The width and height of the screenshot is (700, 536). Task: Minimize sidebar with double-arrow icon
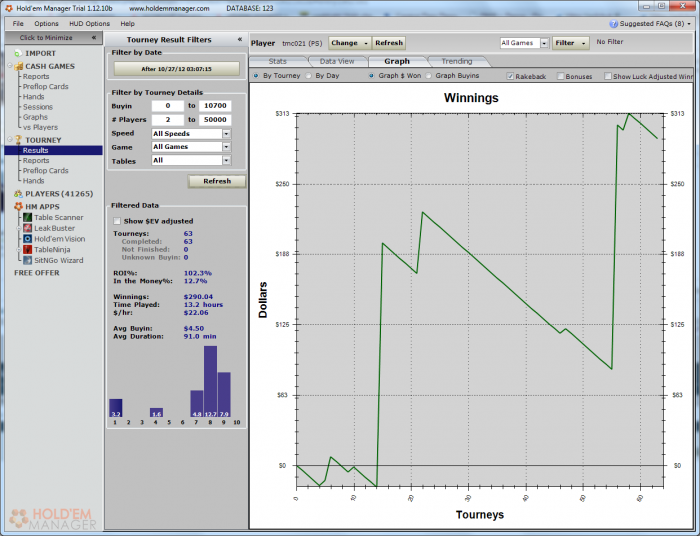(94, 37)
